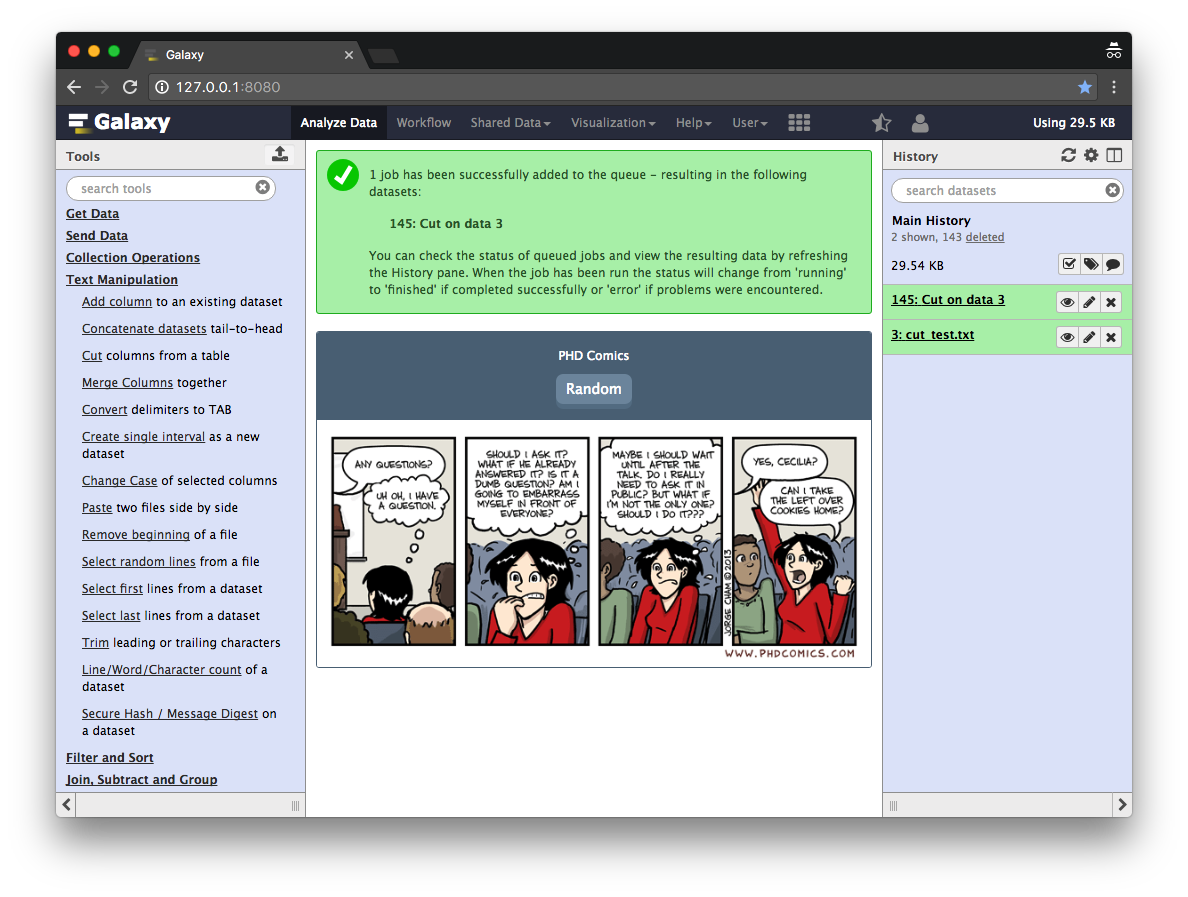
Task: Click the search tools input field
Action: pos(163,188)
